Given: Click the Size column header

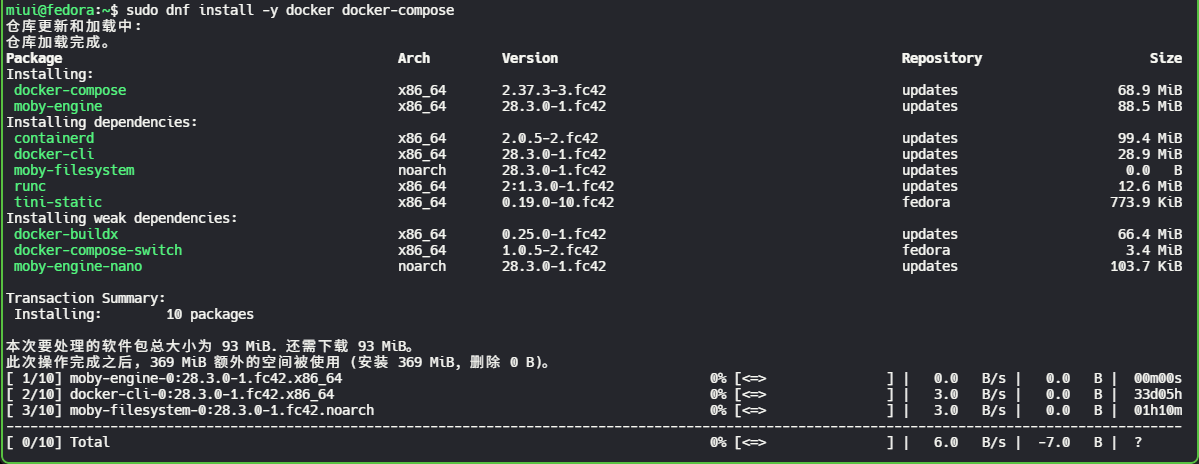Looking at the screenshot, I should click(x=1166, y=58).
